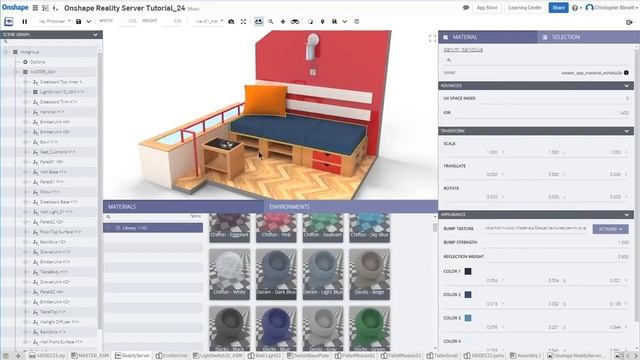Image resolution: width=640 pixels, height=360 pixels.
Task: Open the versions and history icon
Action: [45, 8]
